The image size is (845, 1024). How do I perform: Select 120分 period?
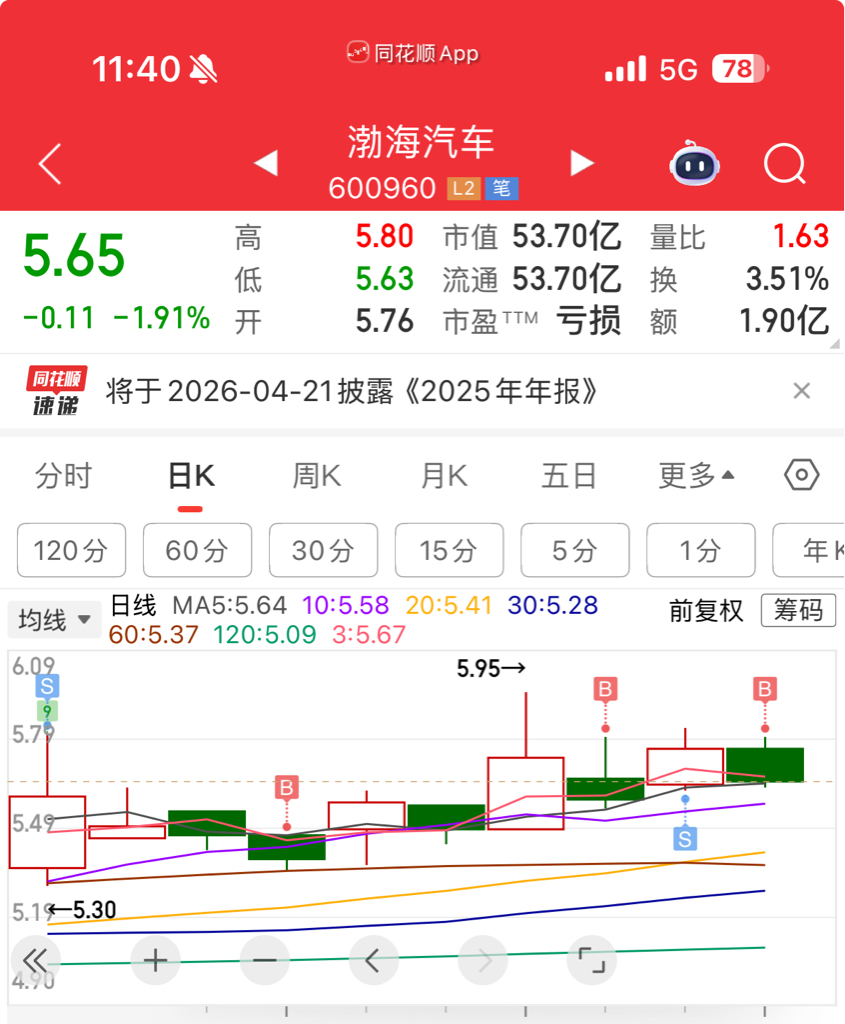71,550
